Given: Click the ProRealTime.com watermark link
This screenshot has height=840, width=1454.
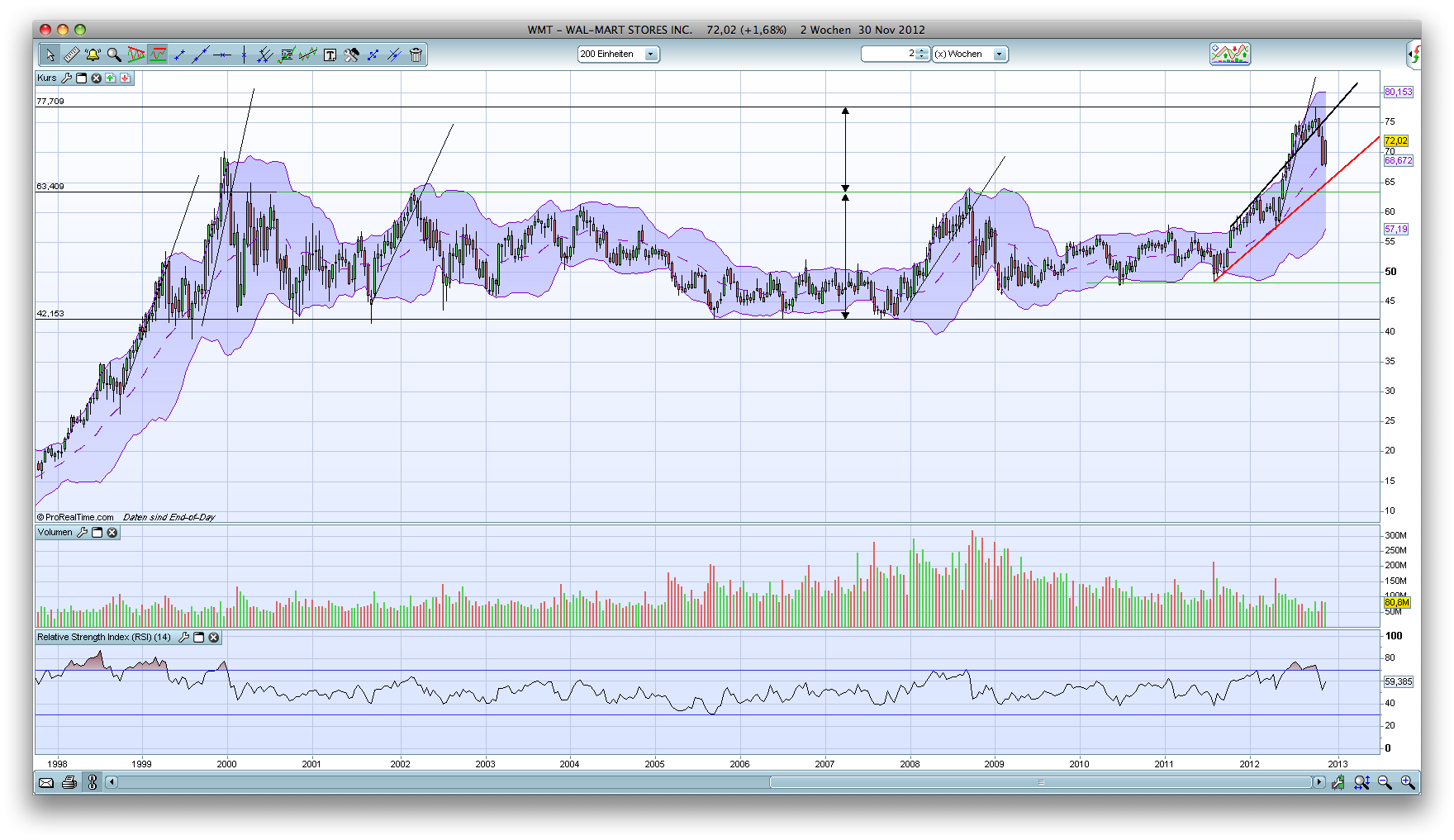Looking at the screenshot, I should (x=75, y=517).
